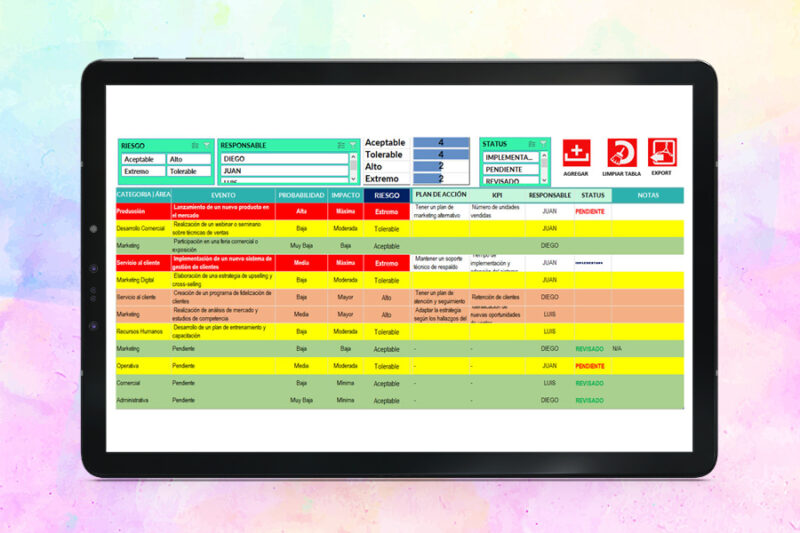Click the STATUS table column header
Screen dimensions: 800x533
[x=593, y=195]
